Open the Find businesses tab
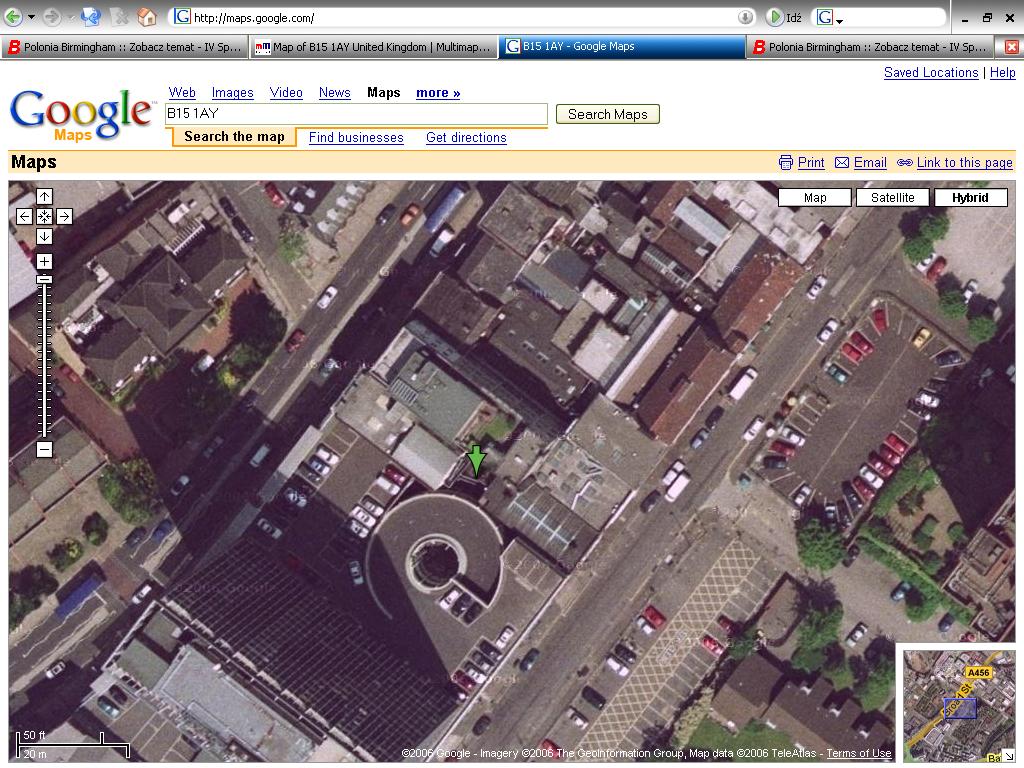Viewport: 1024px width, 768px height. 356,138
